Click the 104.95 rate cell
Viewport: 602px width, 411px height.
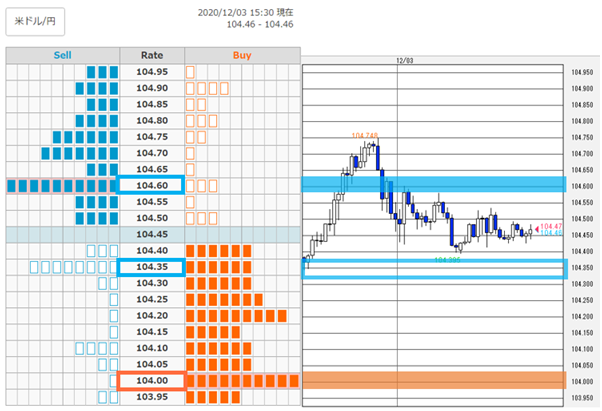tap(152, 72)
